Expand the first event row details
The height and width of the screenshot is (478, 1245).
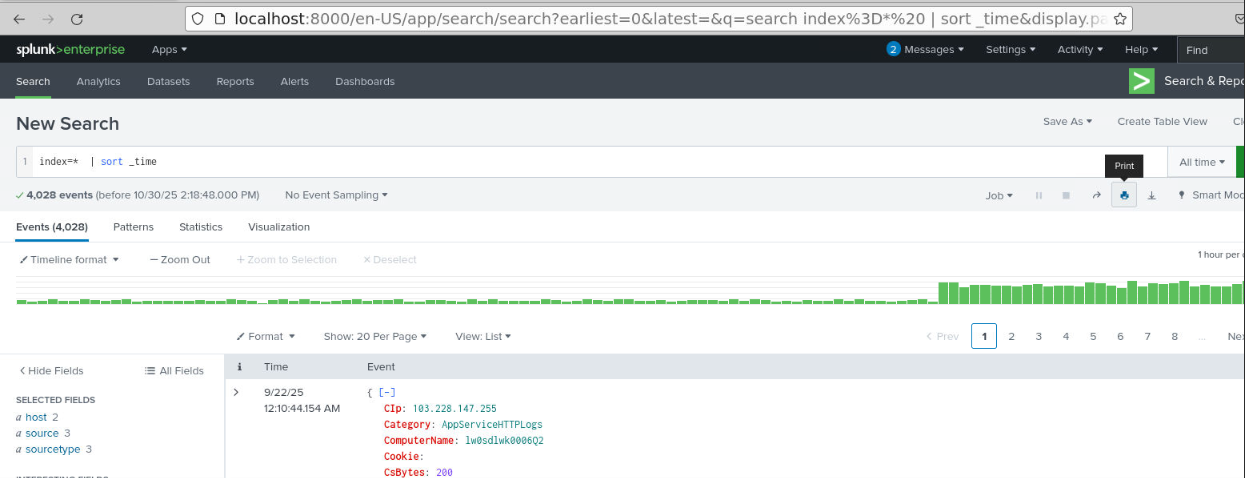tap(236, 392)
